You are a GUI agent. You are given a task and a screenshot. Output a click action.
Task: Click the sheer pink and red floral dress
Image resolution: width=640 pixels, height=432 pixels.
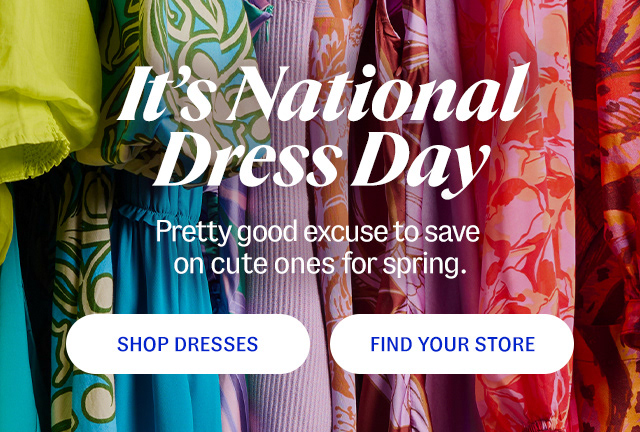[x=529, y=204]
